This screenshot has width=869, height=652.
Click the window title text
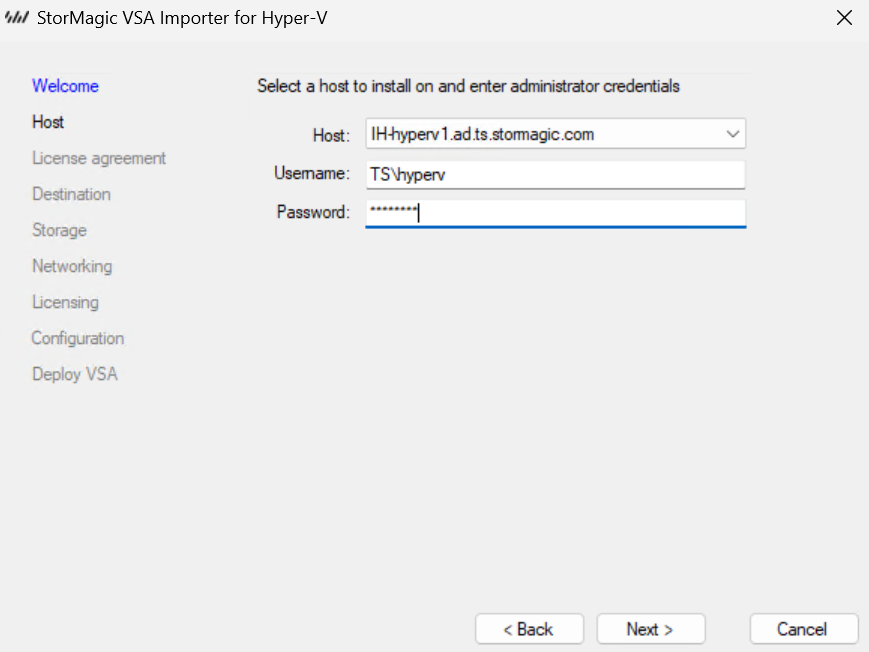[182, 18]
